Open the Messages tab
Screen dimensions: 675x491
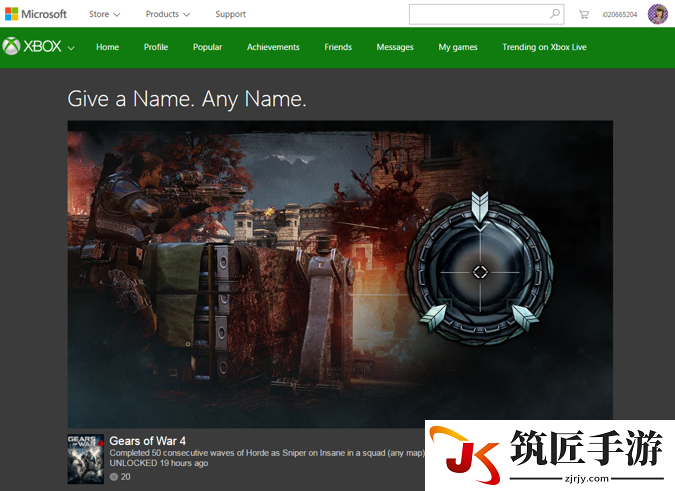pyautogui.click(x=395, y=47)
